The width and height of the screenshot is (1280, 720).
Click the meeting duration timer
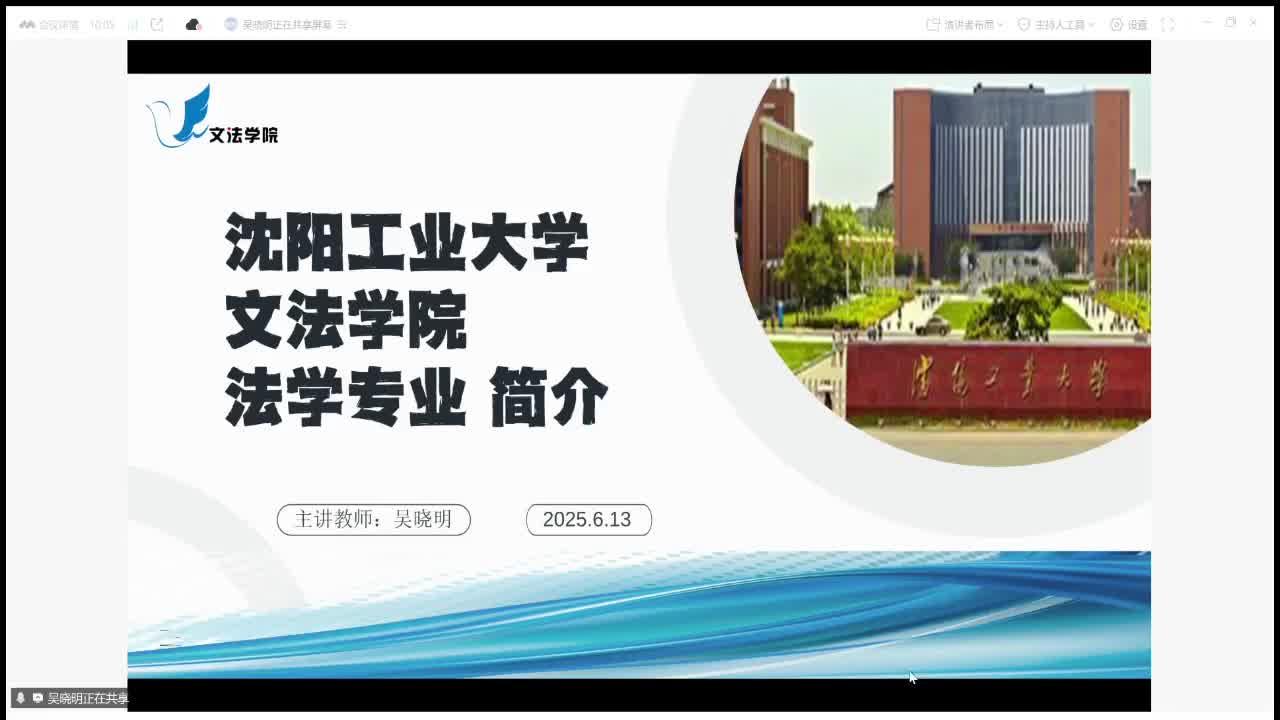coord(102,25)
